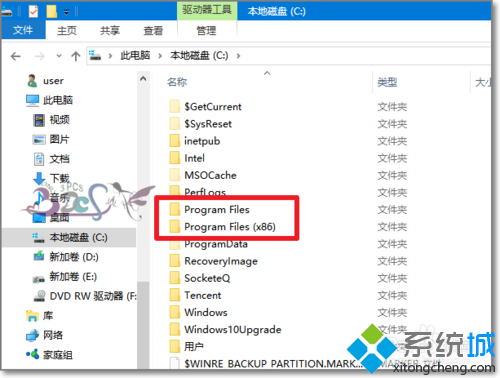The width and height of the screenshot is (500, 378).
Task: Click 本地磁盘 (C:) in the address bar
Action: (199, 55)
